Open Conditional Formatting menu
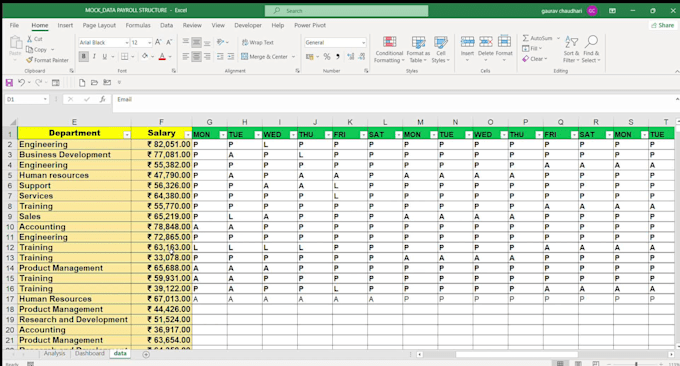 click(389, 49)
